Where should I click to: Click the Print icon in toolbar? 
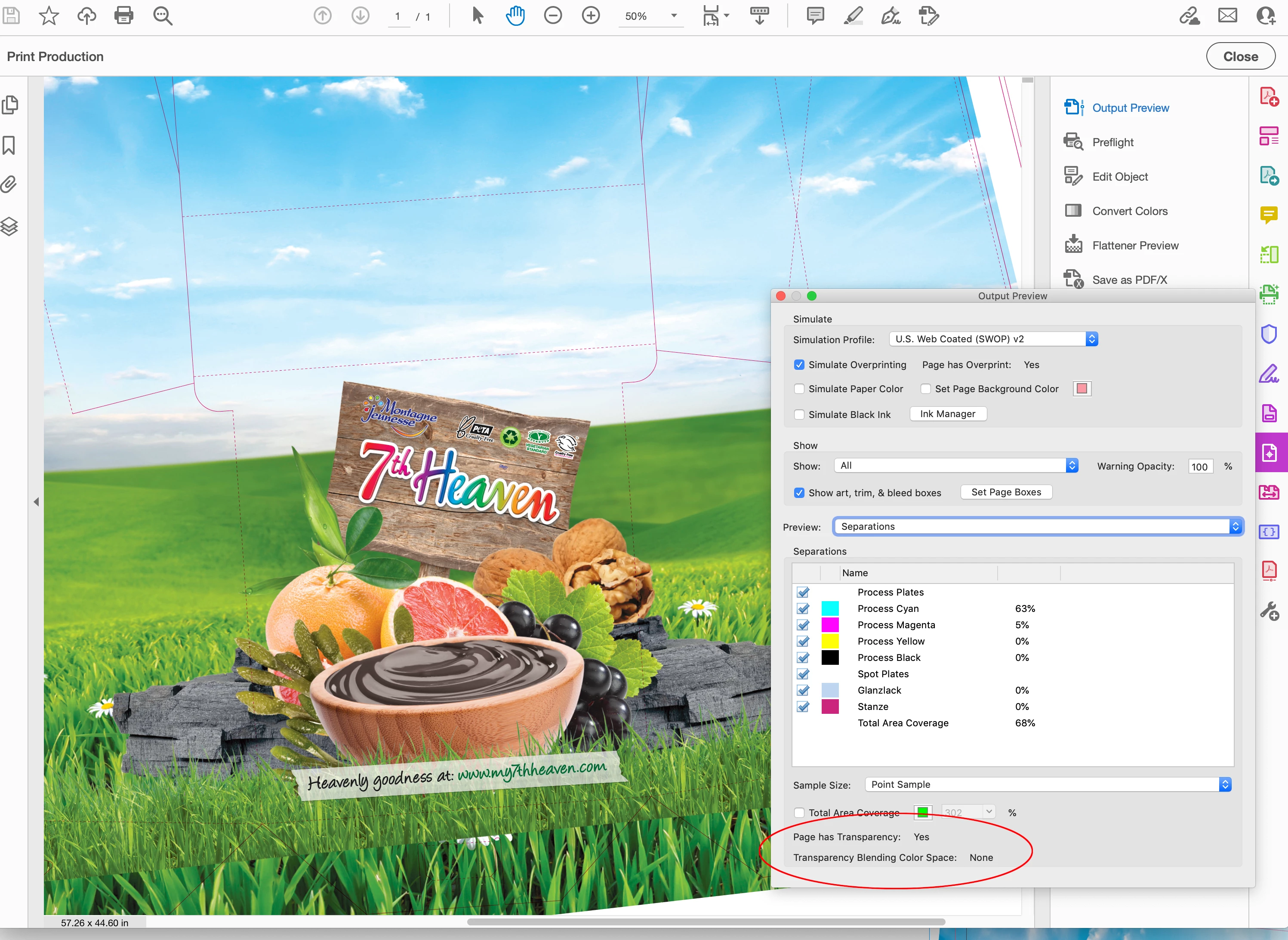[x=123, y=16]
